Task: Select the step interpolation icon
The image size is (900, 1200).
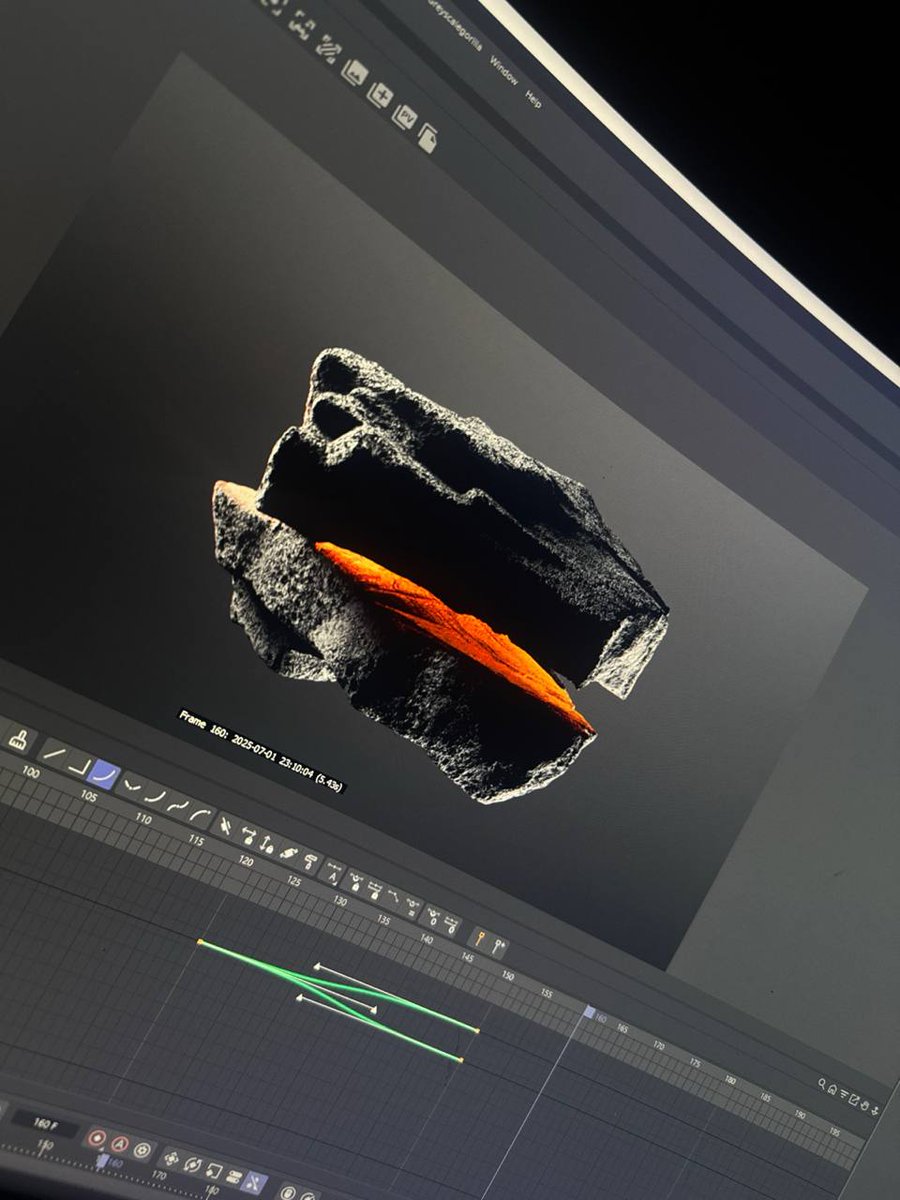Action: pyautogui.click(x=80, y=766)
